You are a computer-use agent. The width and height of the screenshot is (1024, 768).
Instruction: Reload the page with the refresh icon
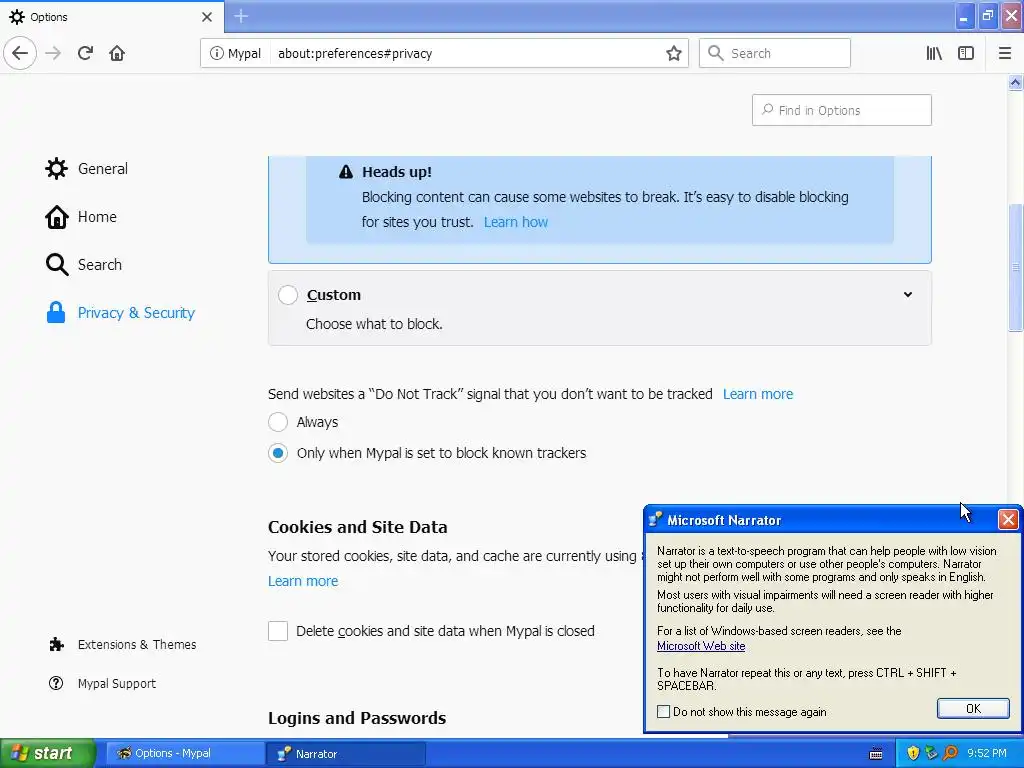85,53
